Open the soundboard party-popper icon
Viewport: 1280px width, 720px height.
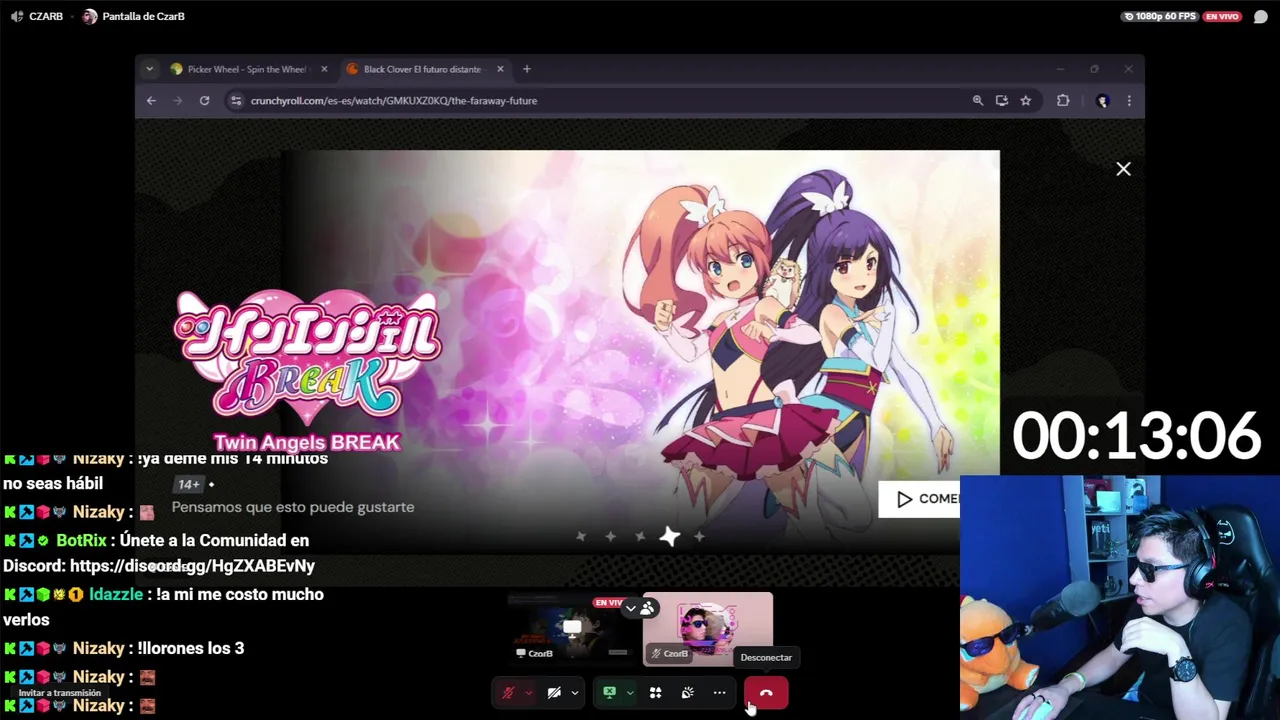pos(687,693)
